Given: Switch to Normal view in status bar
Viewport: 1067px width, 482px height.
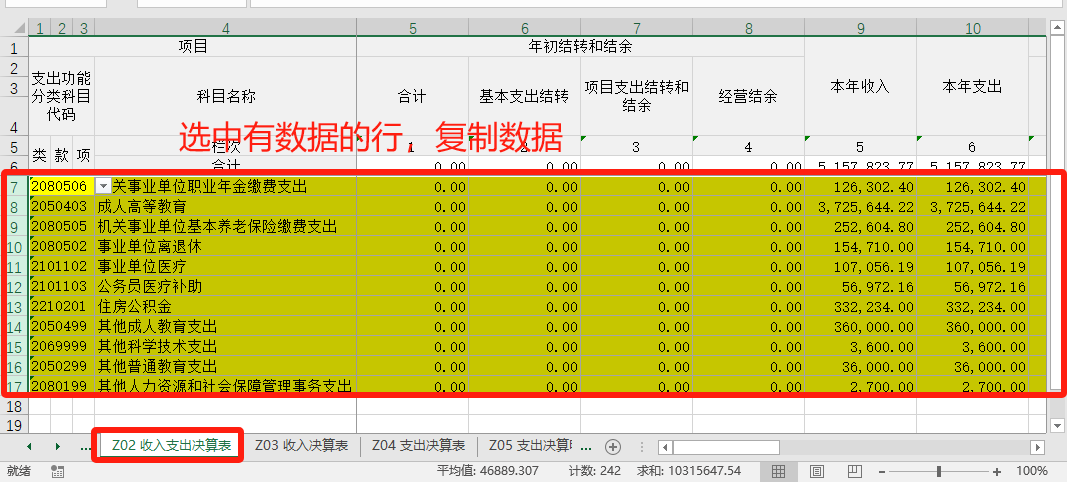Looking at the screenshot, I should [x=778, y=471].
